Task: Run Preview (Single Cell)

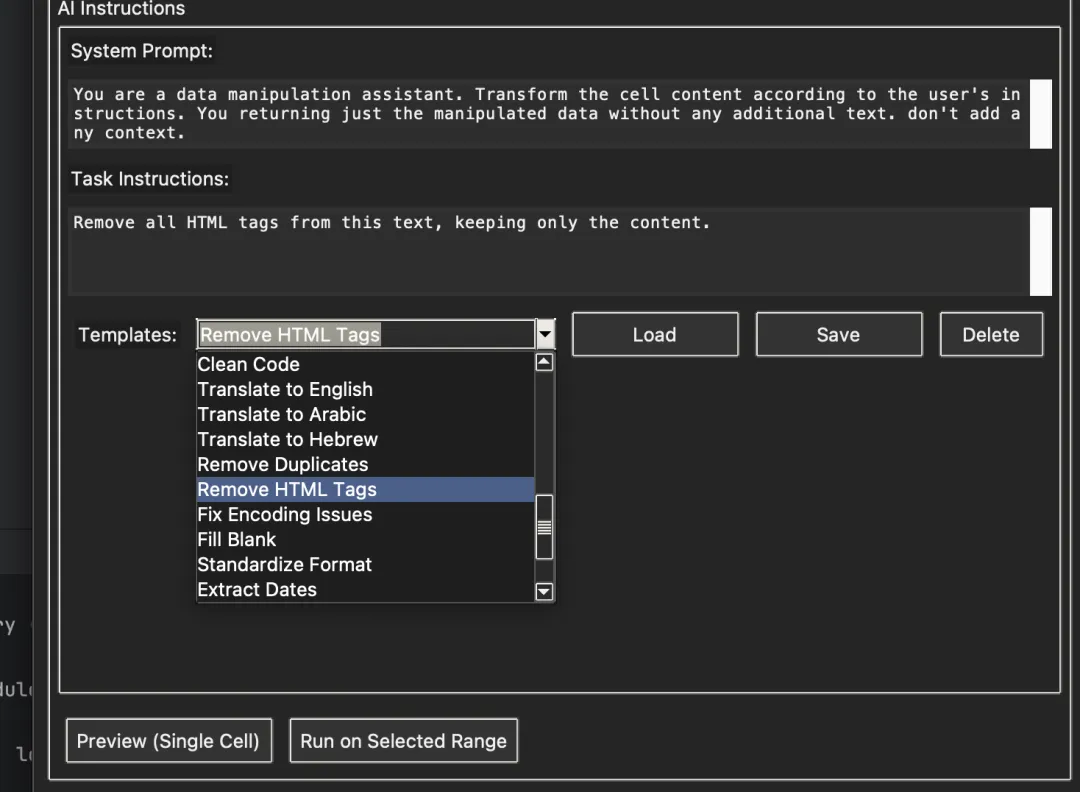Action: (168, 741)
